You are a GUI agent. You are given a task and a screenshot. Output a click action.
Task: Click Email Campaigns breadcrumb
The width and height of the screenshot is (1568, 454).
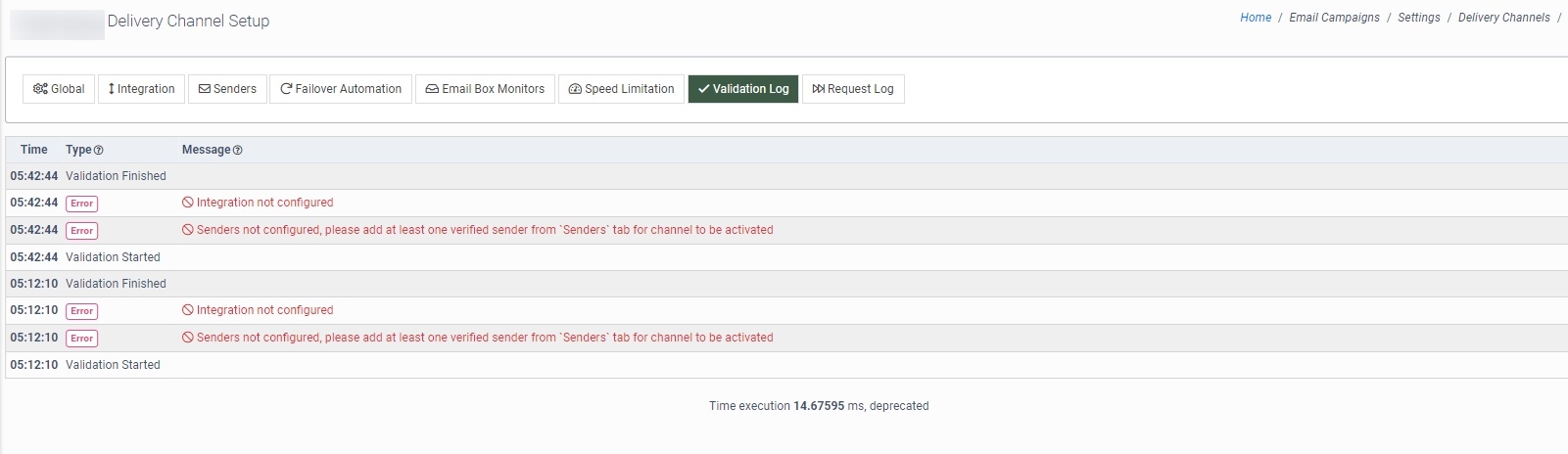click(1334, 18)
